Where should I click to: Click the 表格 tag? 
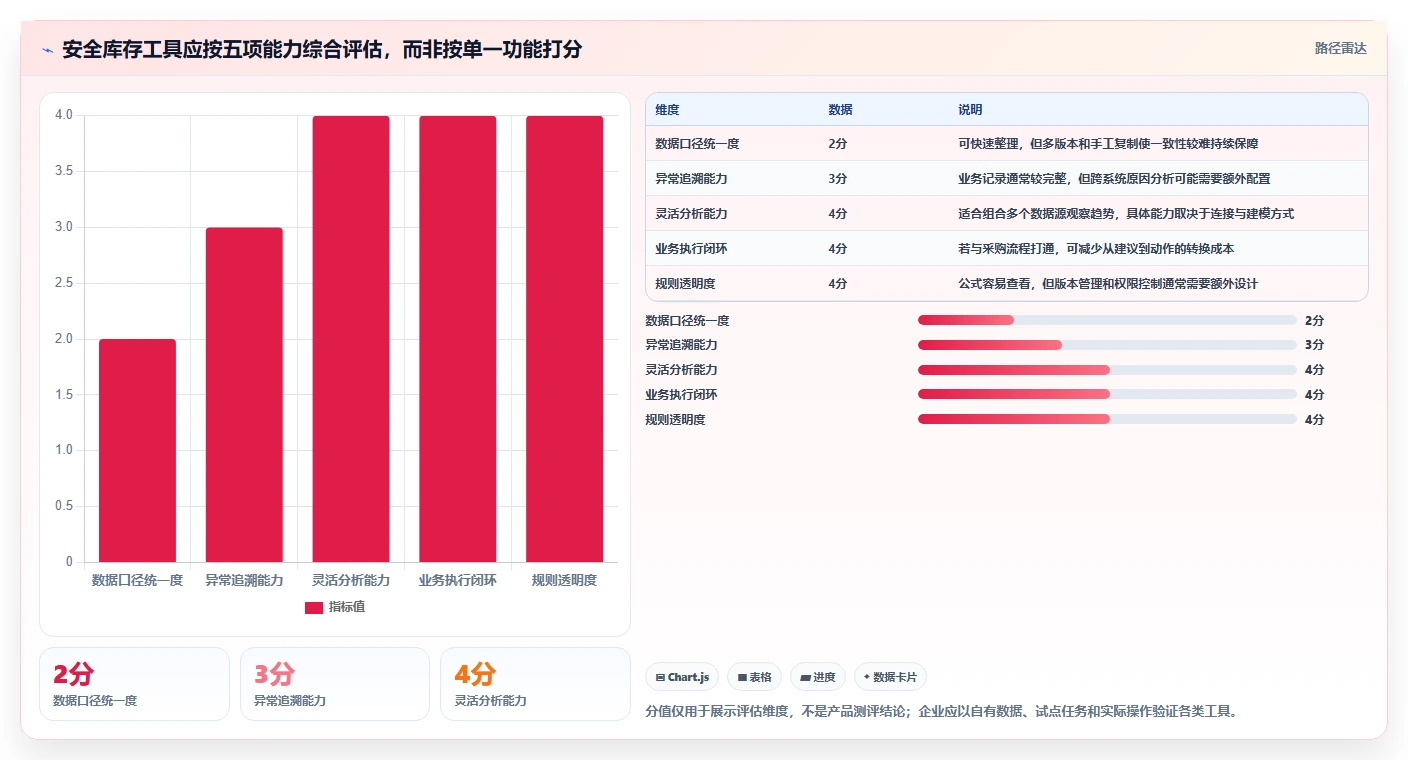click(755, 677)
